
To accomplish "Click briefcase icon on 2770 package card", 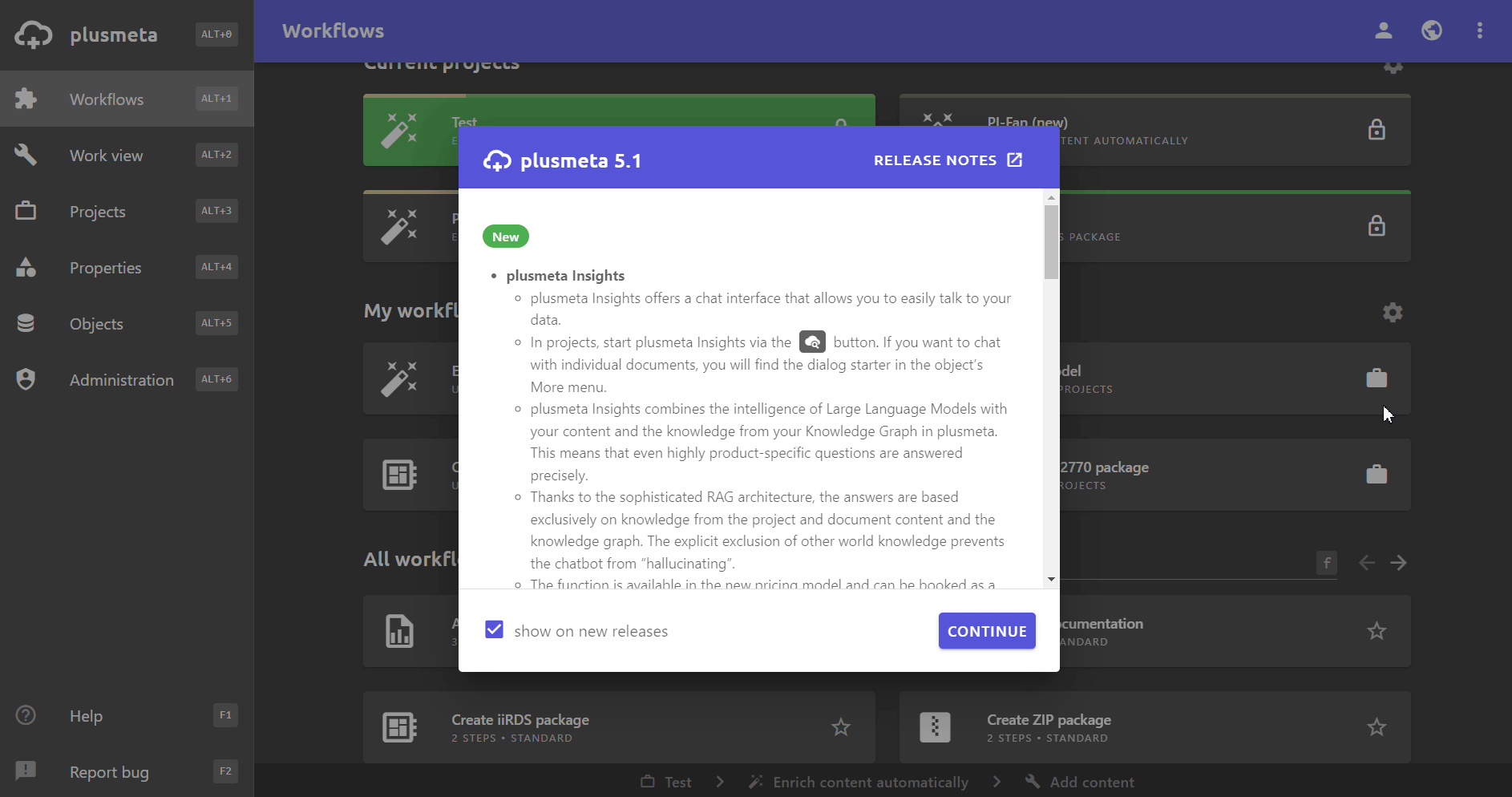I will click(x=1377, y=475).
